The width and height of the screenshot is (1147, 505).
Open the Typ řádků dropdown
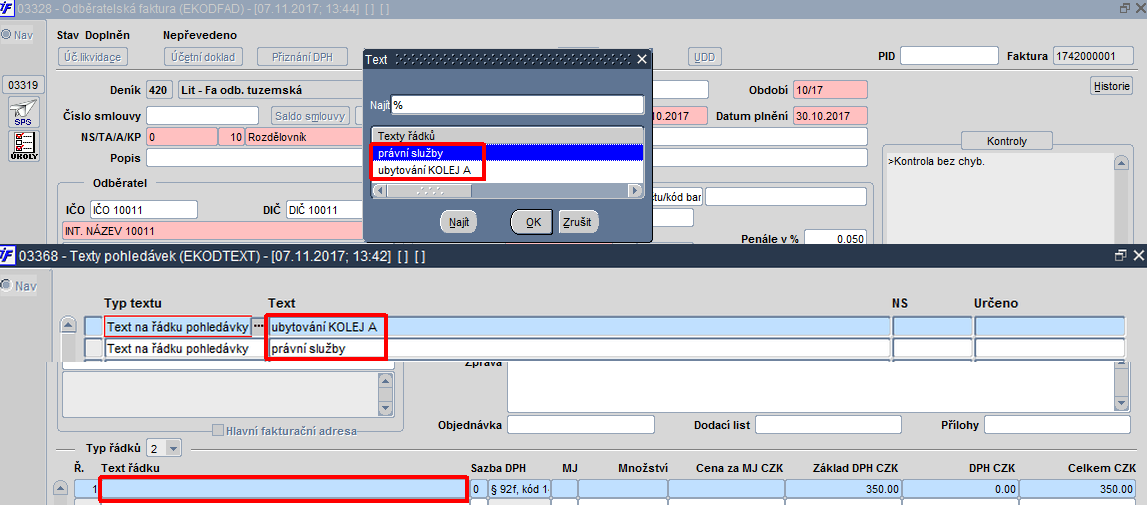tap(173, 448)
